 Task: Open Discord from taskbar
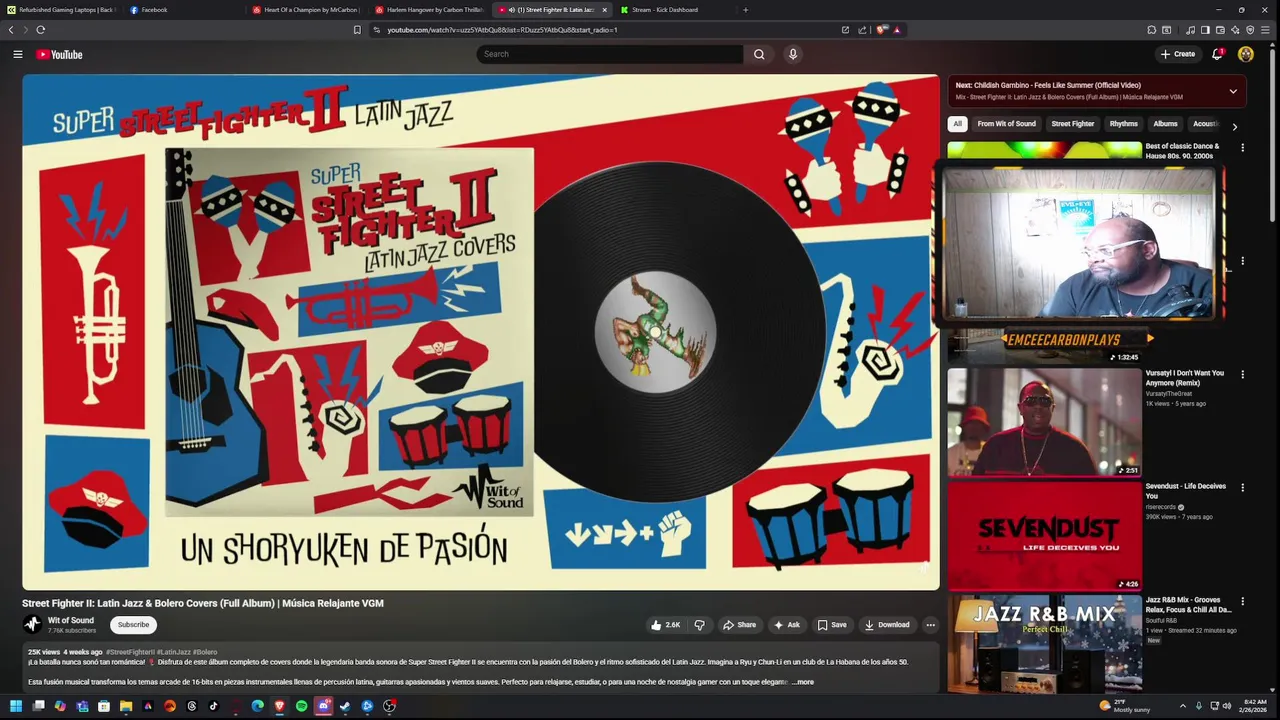[323, 706]
